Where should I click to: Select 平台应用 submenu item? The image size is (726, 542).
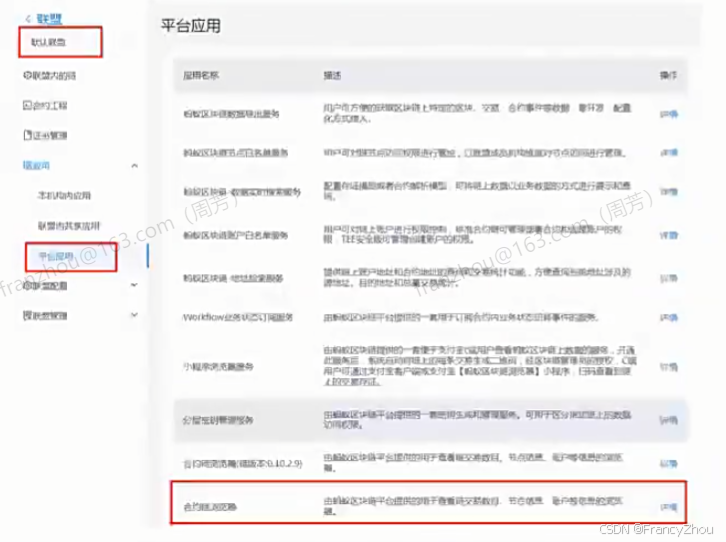[x=56, y=256]
